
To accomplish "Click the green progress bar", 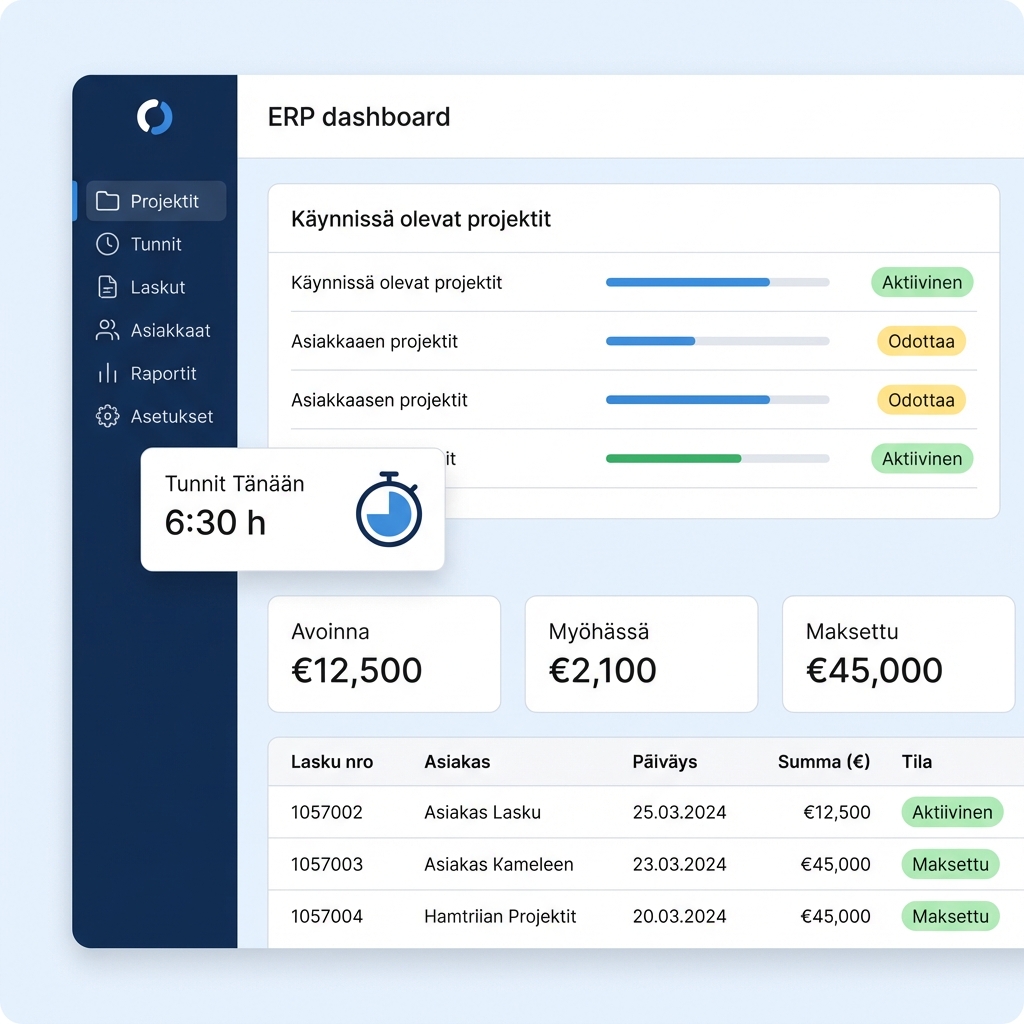I will tap(718, 458).
